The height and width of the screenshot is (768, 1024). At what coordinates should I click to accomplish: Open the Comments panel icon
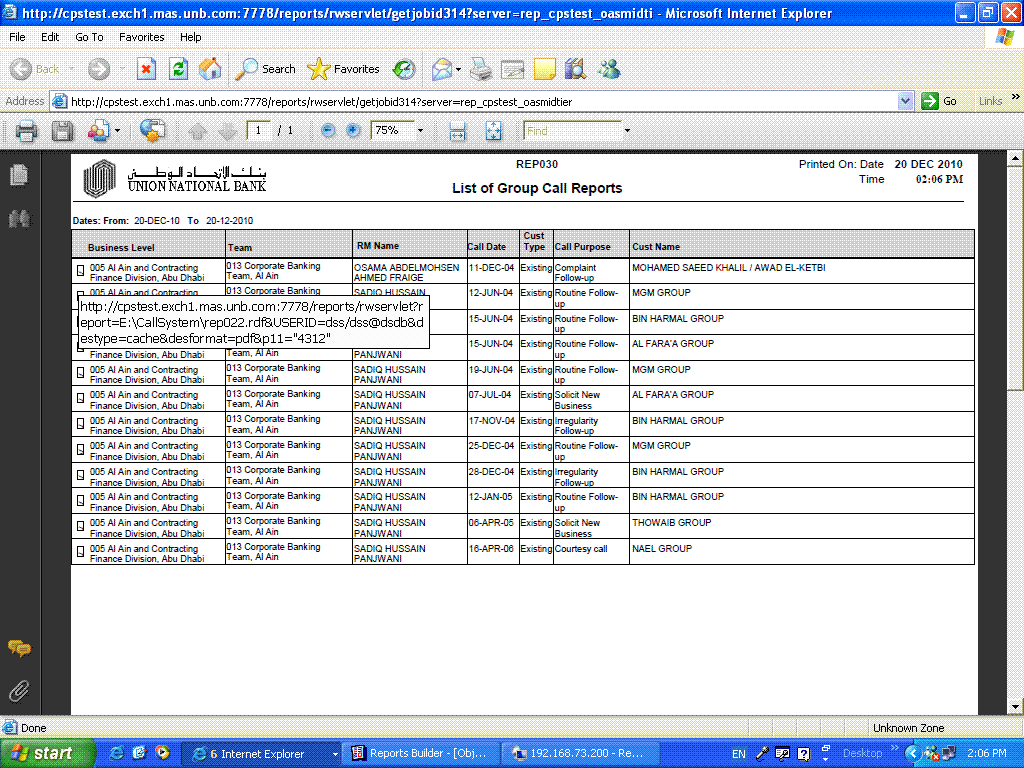(18, 649)
